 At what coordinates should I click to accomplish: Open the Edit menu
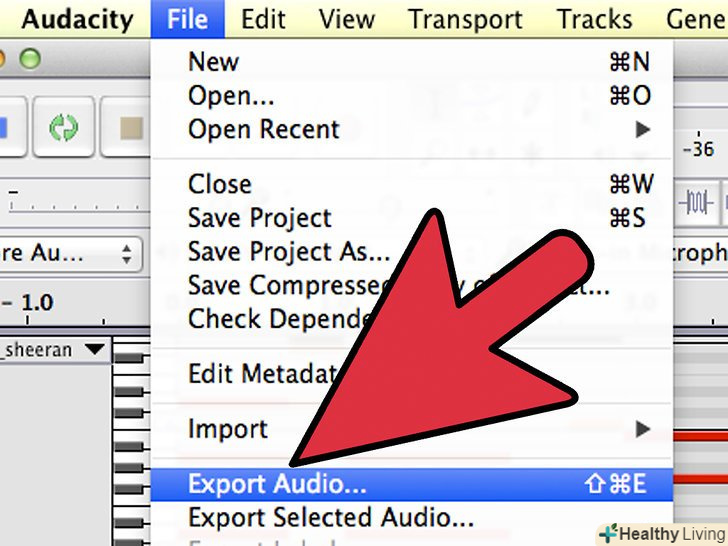click(x=263, y=19)
